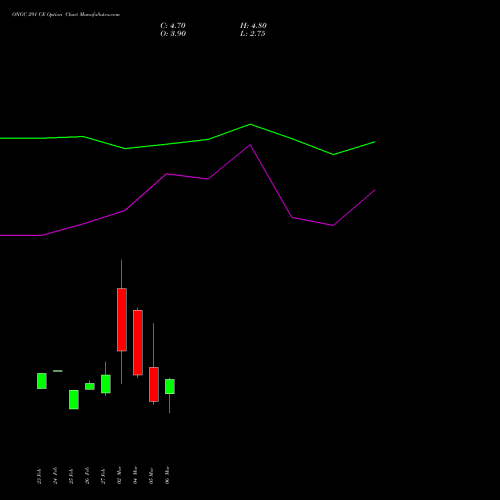
Task: Select the '23 Feb' date axis label
Action: click(x=39, y=476)
